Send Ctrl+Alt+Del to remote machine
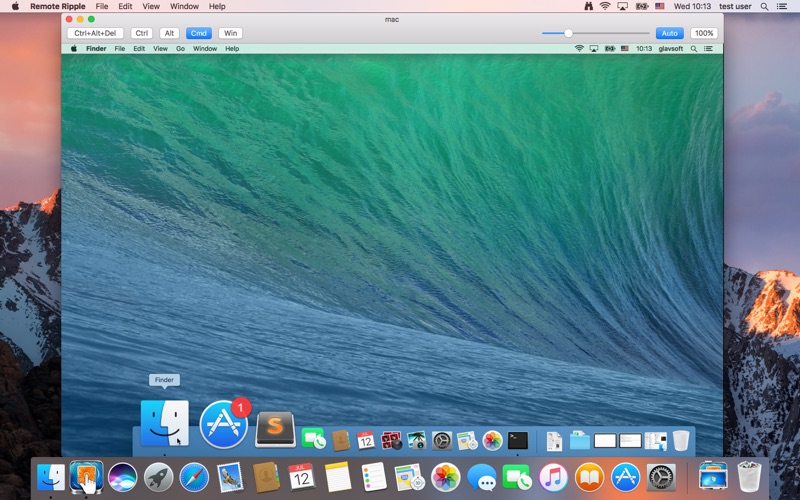The image size is (800, 500). tap(95, 33)
